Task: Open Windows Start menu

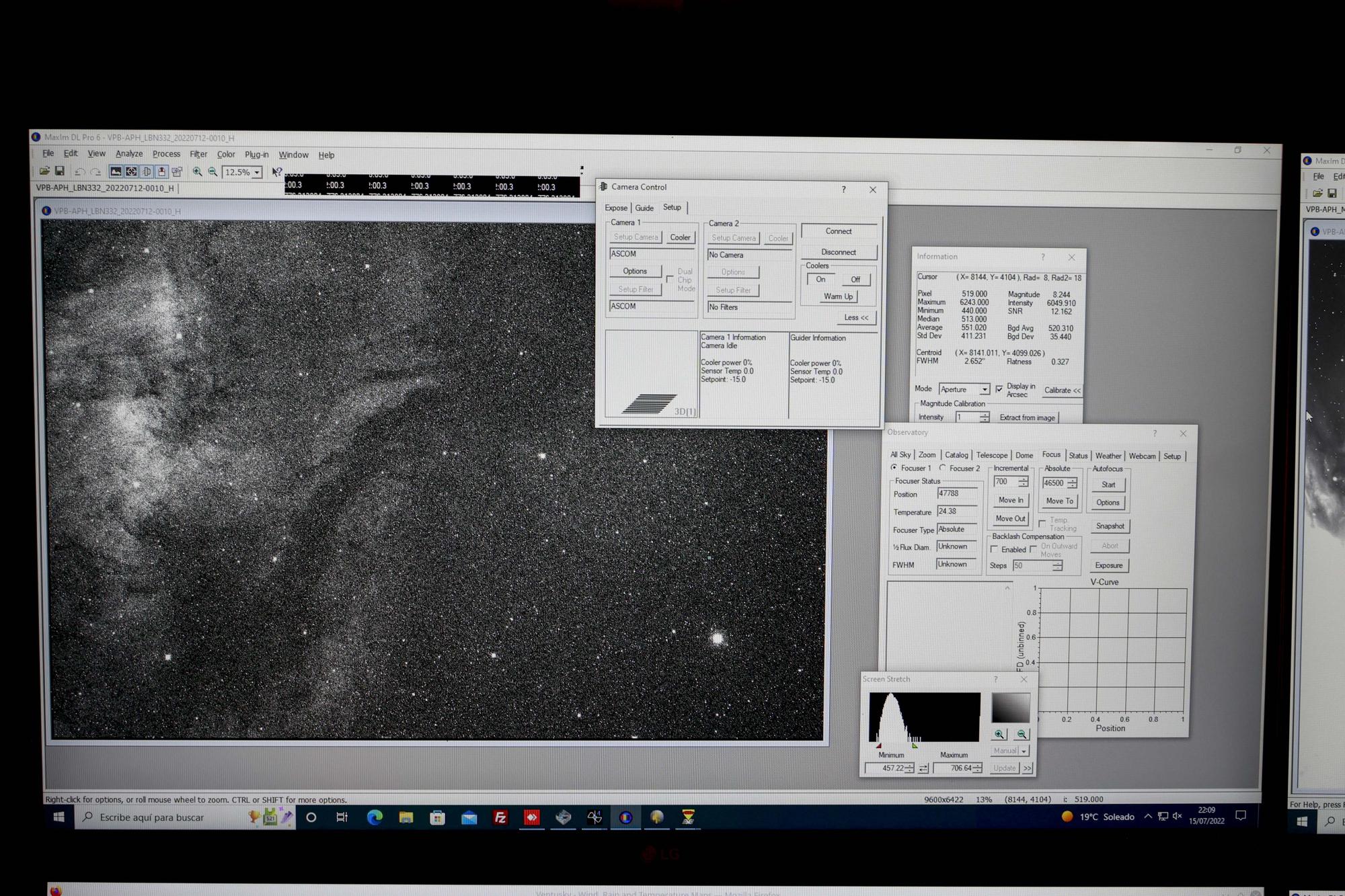Action: click(x=59, y=817)
